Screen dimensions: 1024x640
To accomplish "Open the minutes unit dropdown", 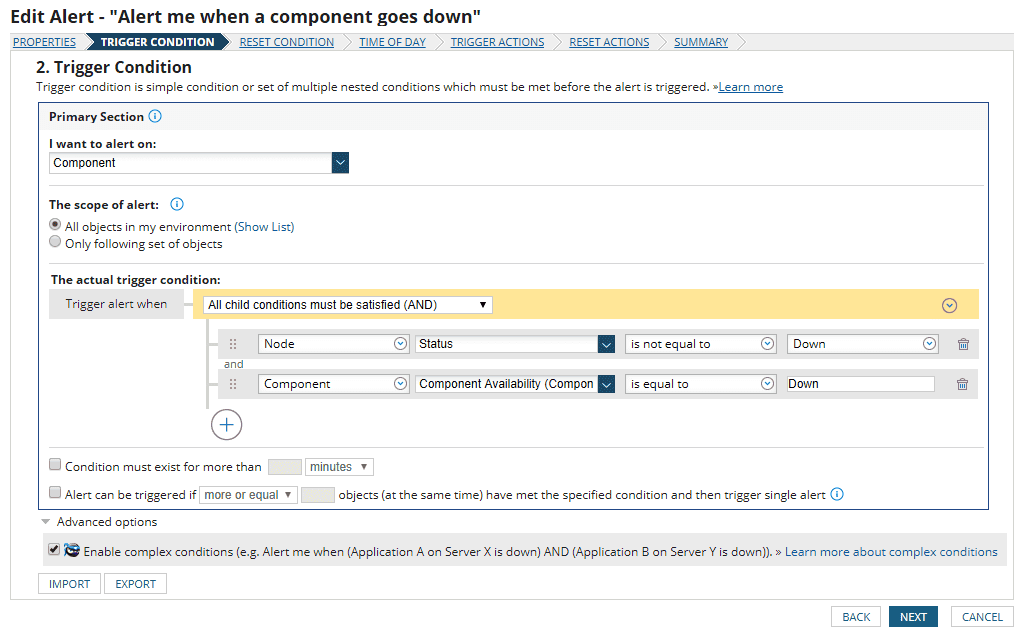I will (341, 466).
